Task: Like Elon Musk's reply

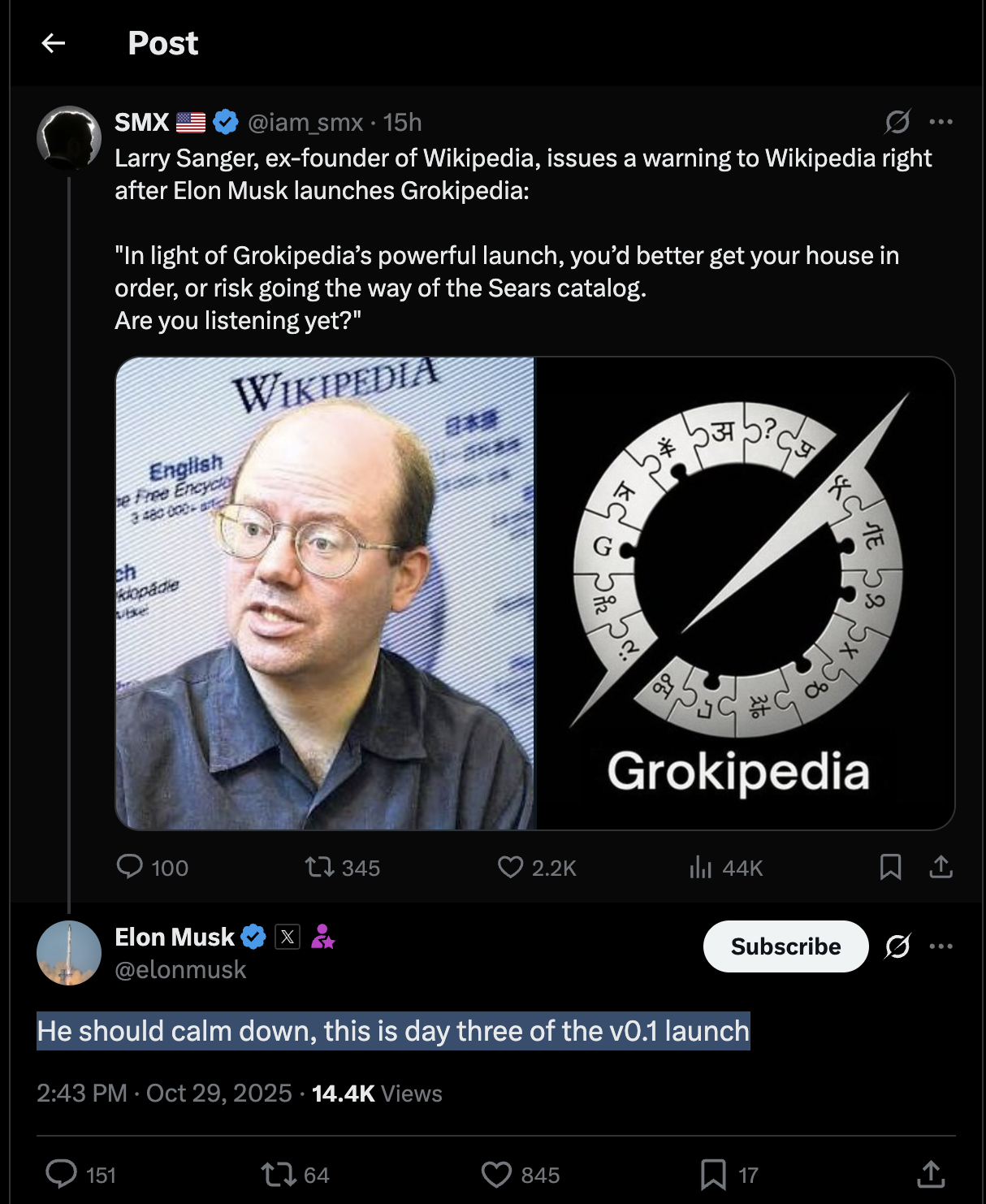Action: point(496,1173)
